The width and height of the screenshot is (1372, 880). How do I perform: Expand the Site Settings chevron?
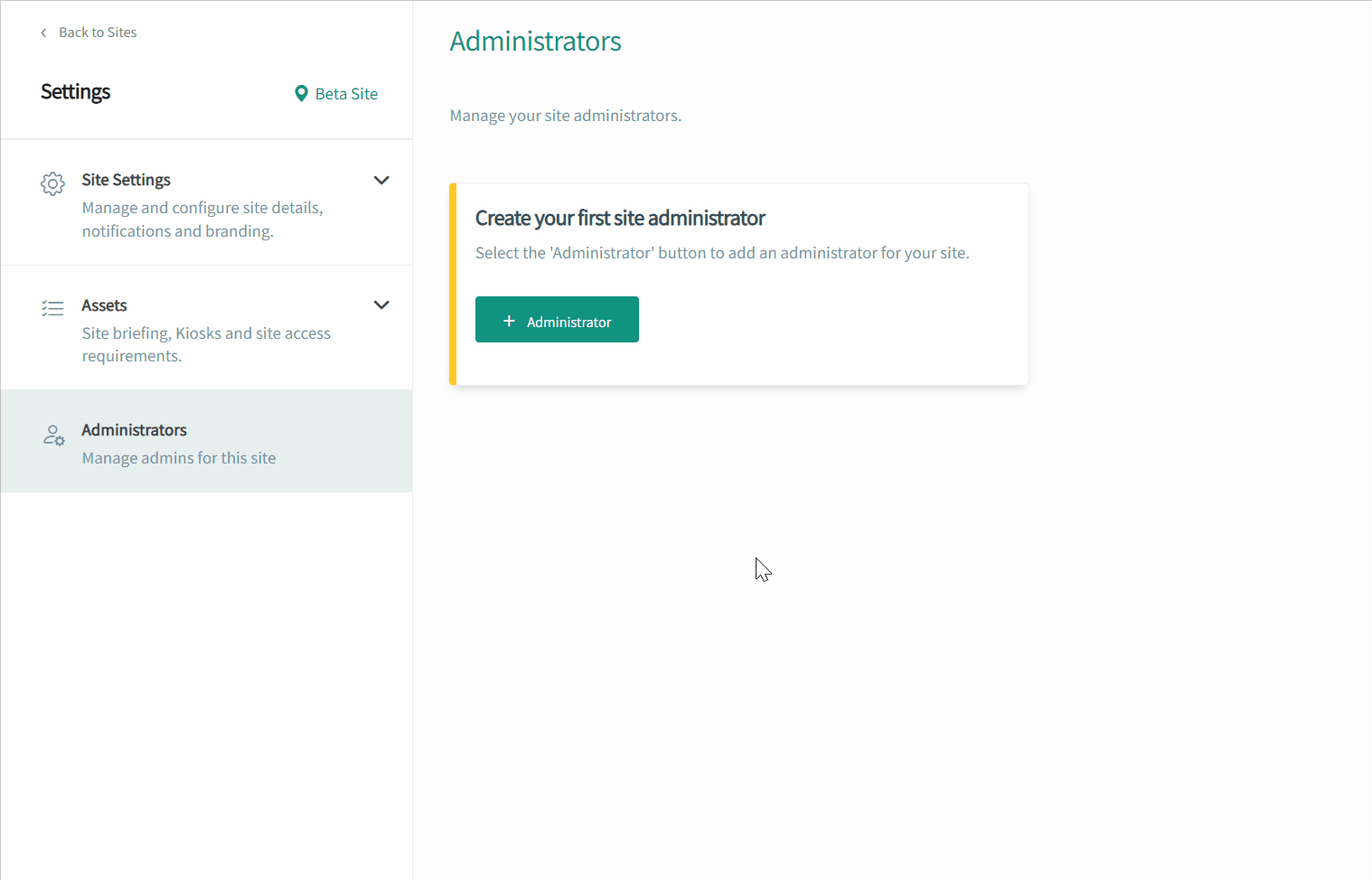(x=381, y=180)
